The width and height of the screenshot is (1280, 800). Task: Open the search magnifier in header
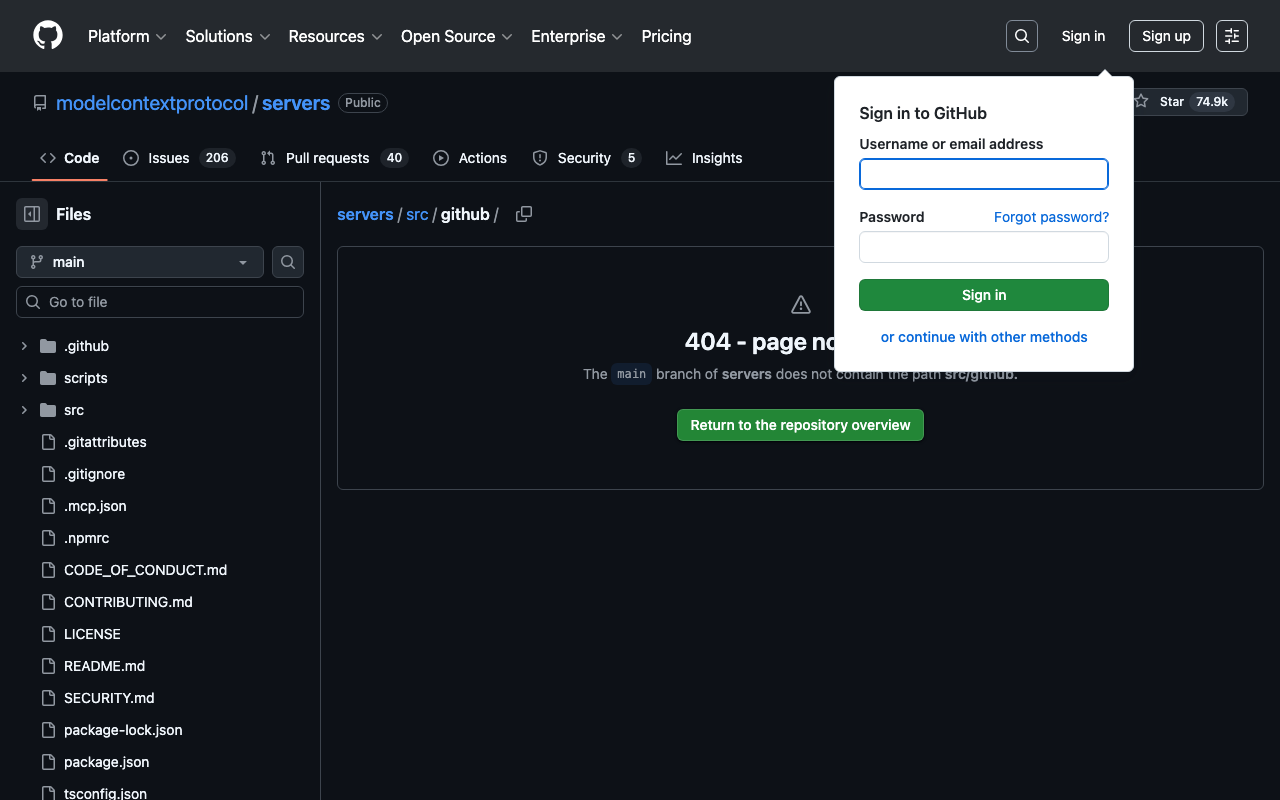(1021, 36)
